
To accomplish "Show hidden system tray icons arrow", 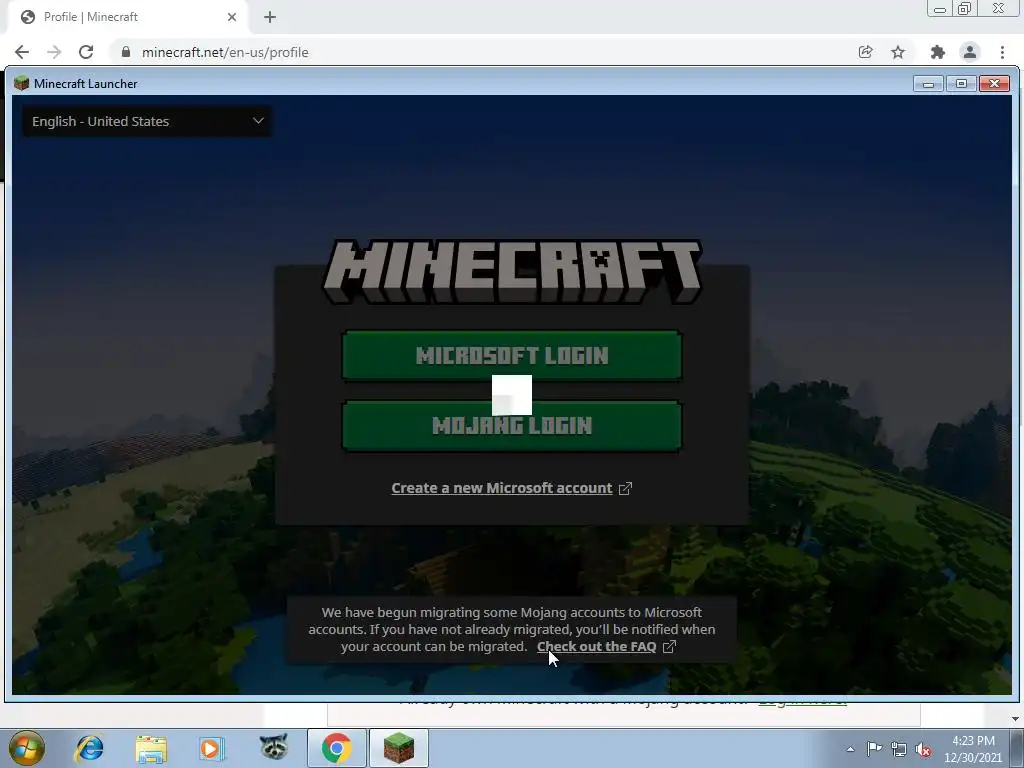I will click(x=850, y=749).
